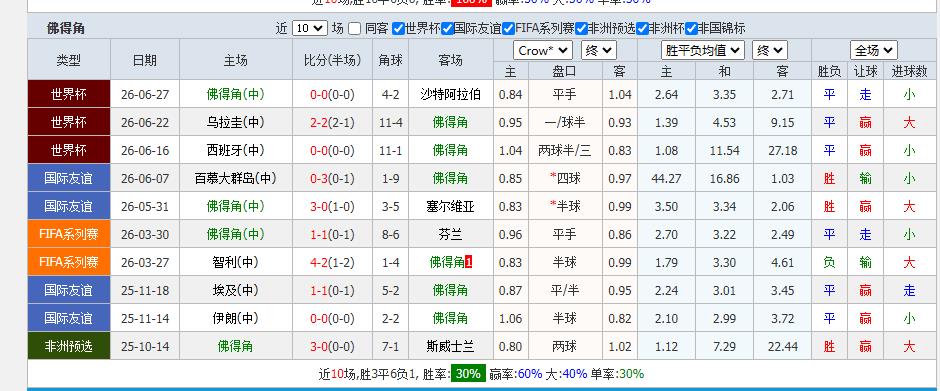Uncheck the 世界杯 filter checkbox
The height and width of the screenshot is (391, 940).
398,28
